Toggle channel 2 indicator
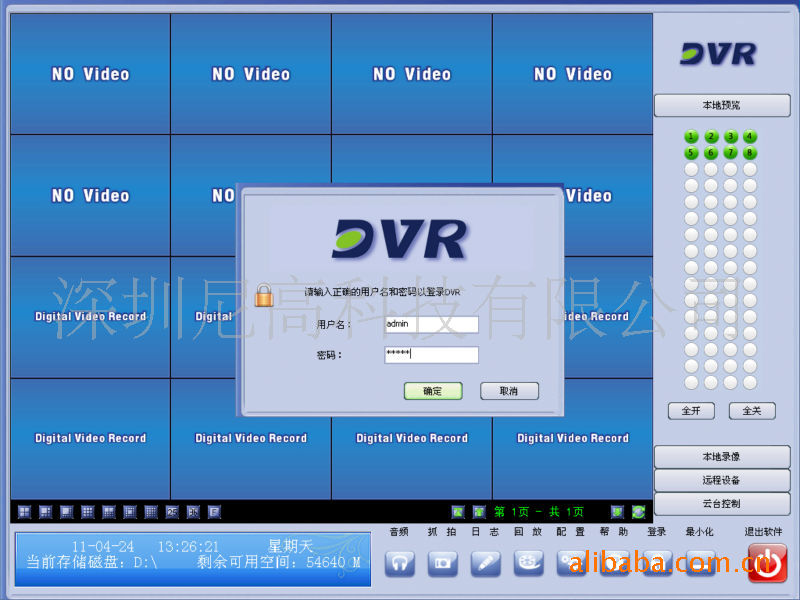This screenshot has width=800, height=600. 711,137
